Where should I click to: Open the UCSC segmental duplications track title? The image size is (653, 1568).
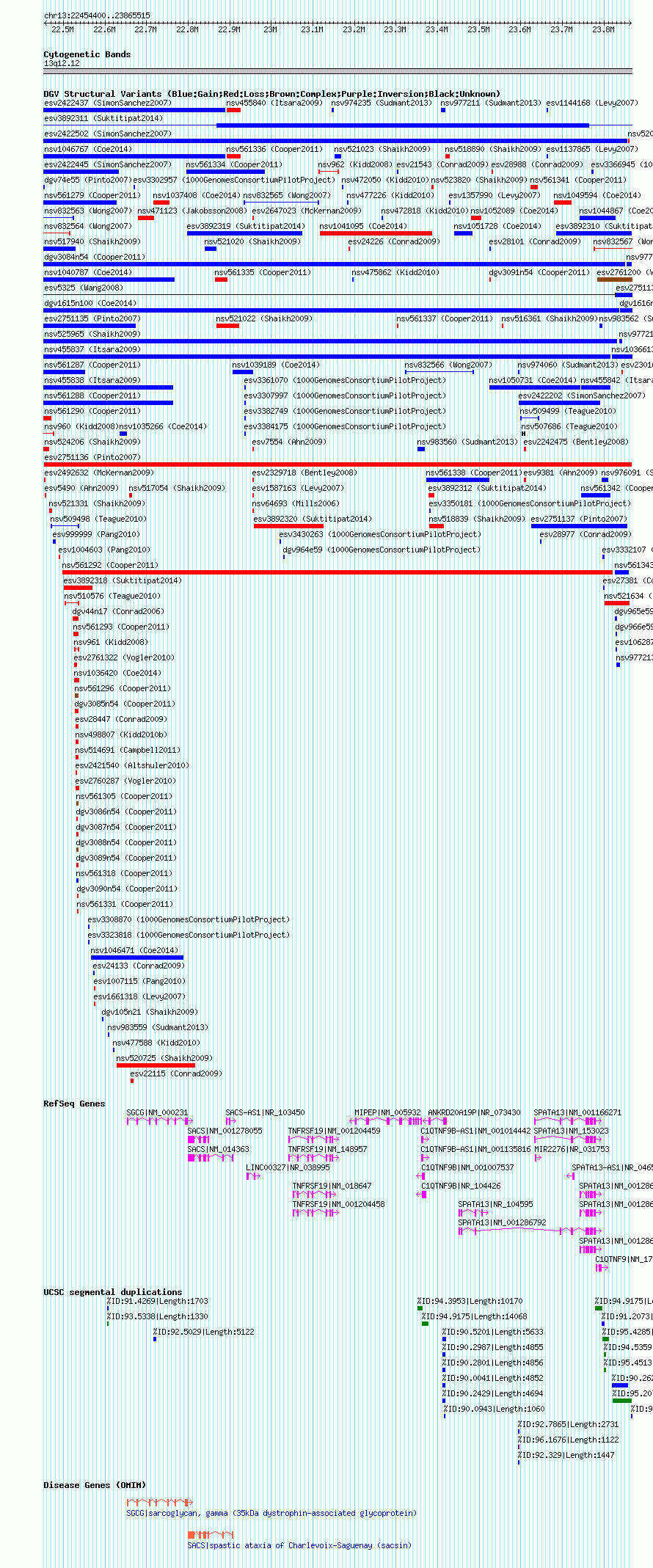[113, 1292]
